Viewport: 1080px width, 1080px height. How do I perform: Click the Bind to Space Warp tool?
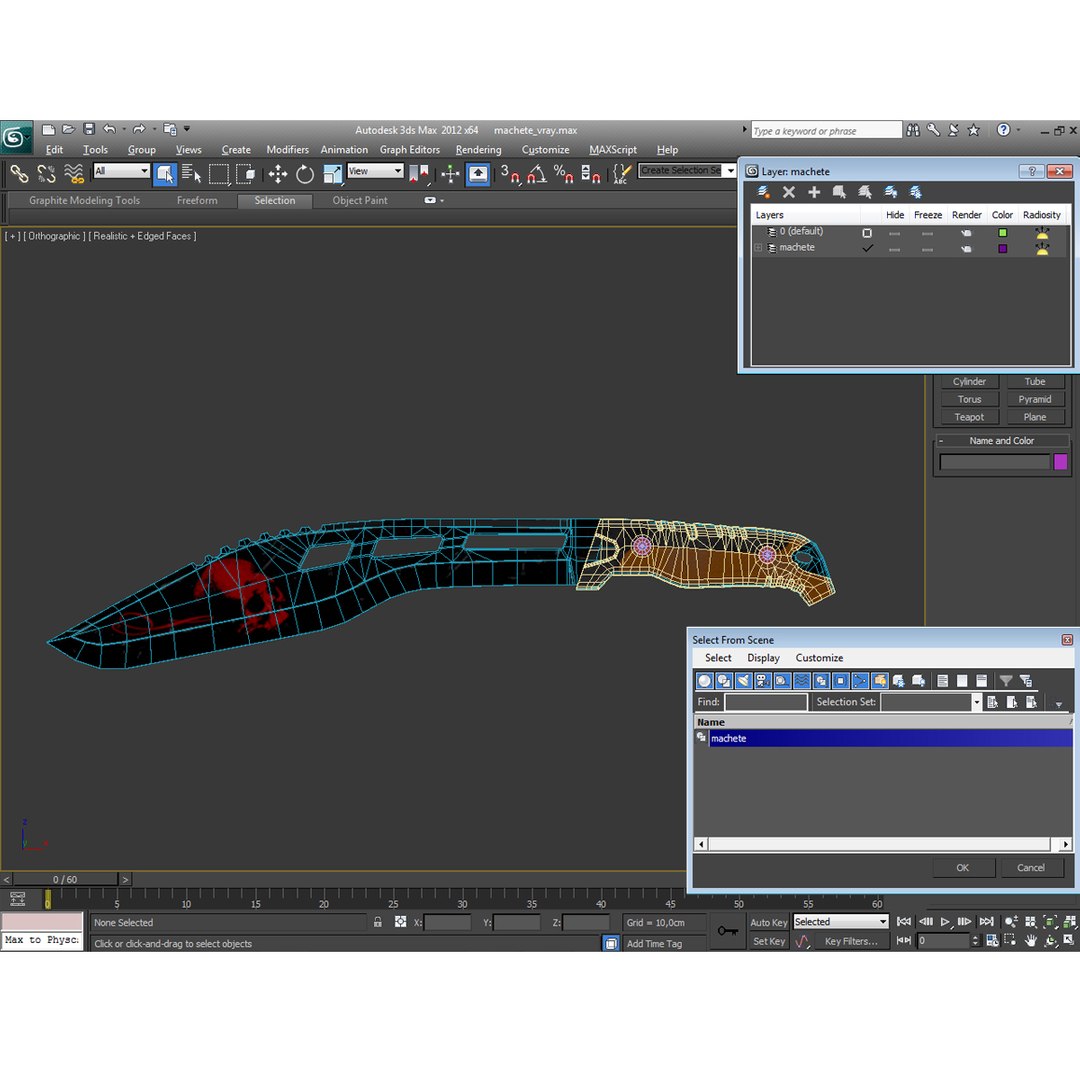[x=74, y=174]
